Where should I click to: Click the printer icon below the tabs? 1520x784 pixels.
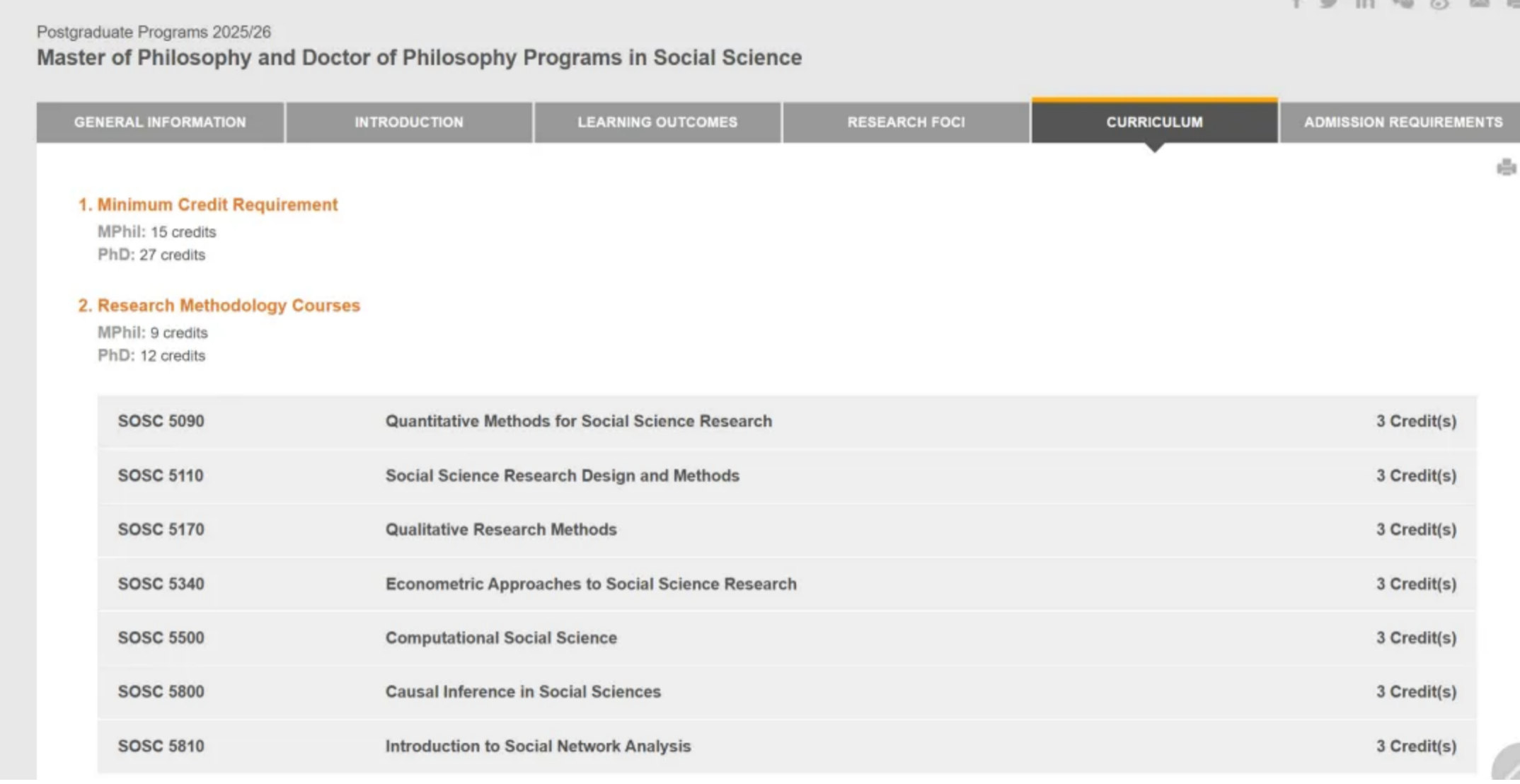[x=1506, y=168]
